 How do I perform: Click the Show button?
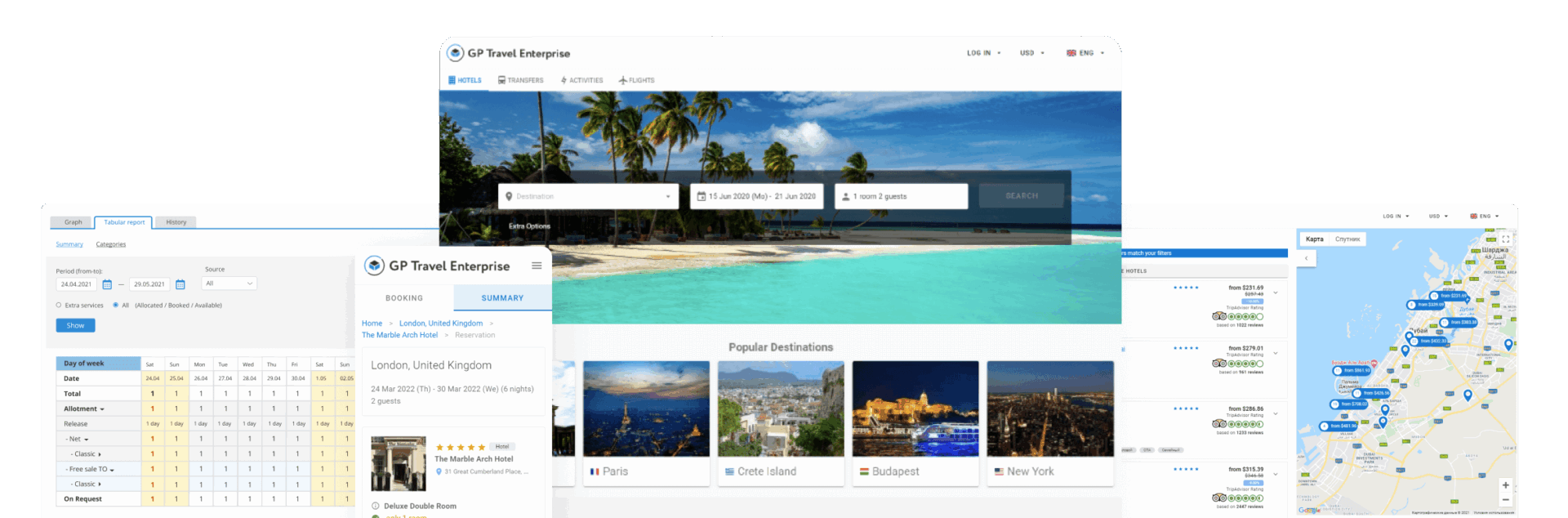(75, 325)
